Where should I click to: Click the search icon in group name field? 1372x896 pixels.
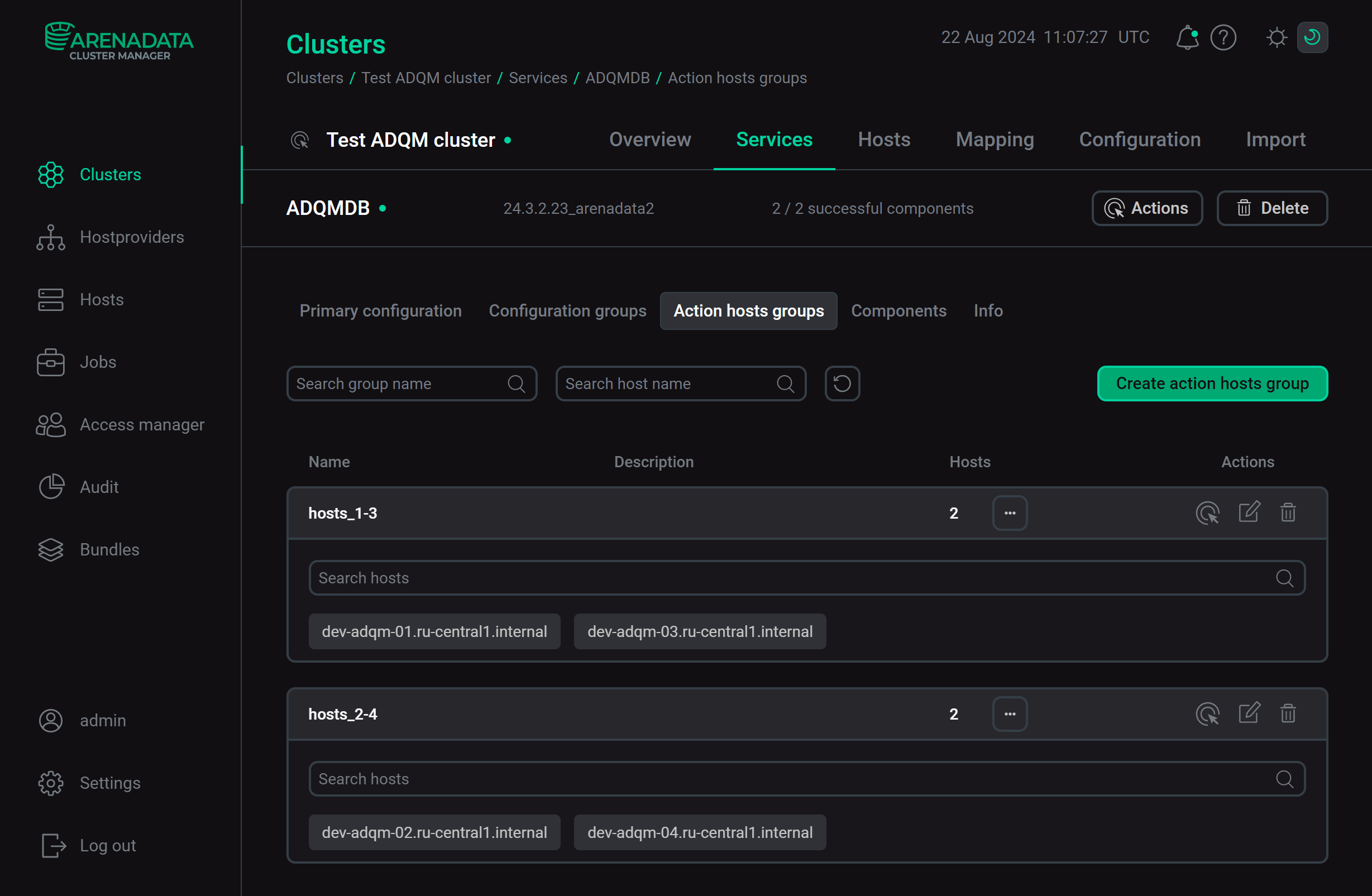click(x=517, y=384)
